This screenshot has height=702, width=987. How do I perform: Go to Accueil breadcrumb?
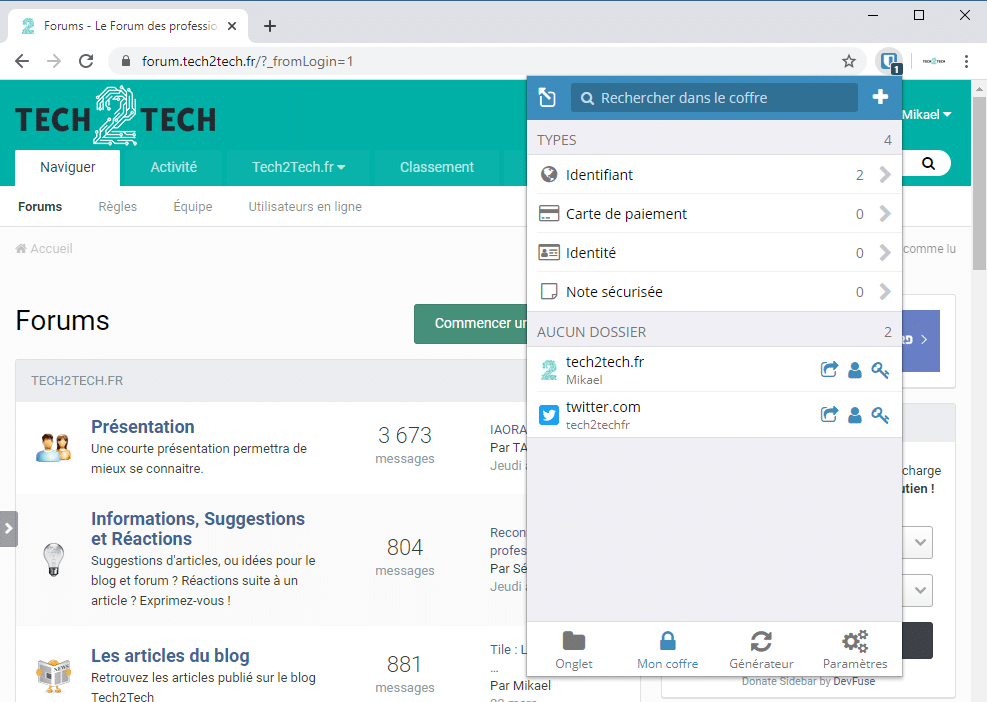click(44, 249)
